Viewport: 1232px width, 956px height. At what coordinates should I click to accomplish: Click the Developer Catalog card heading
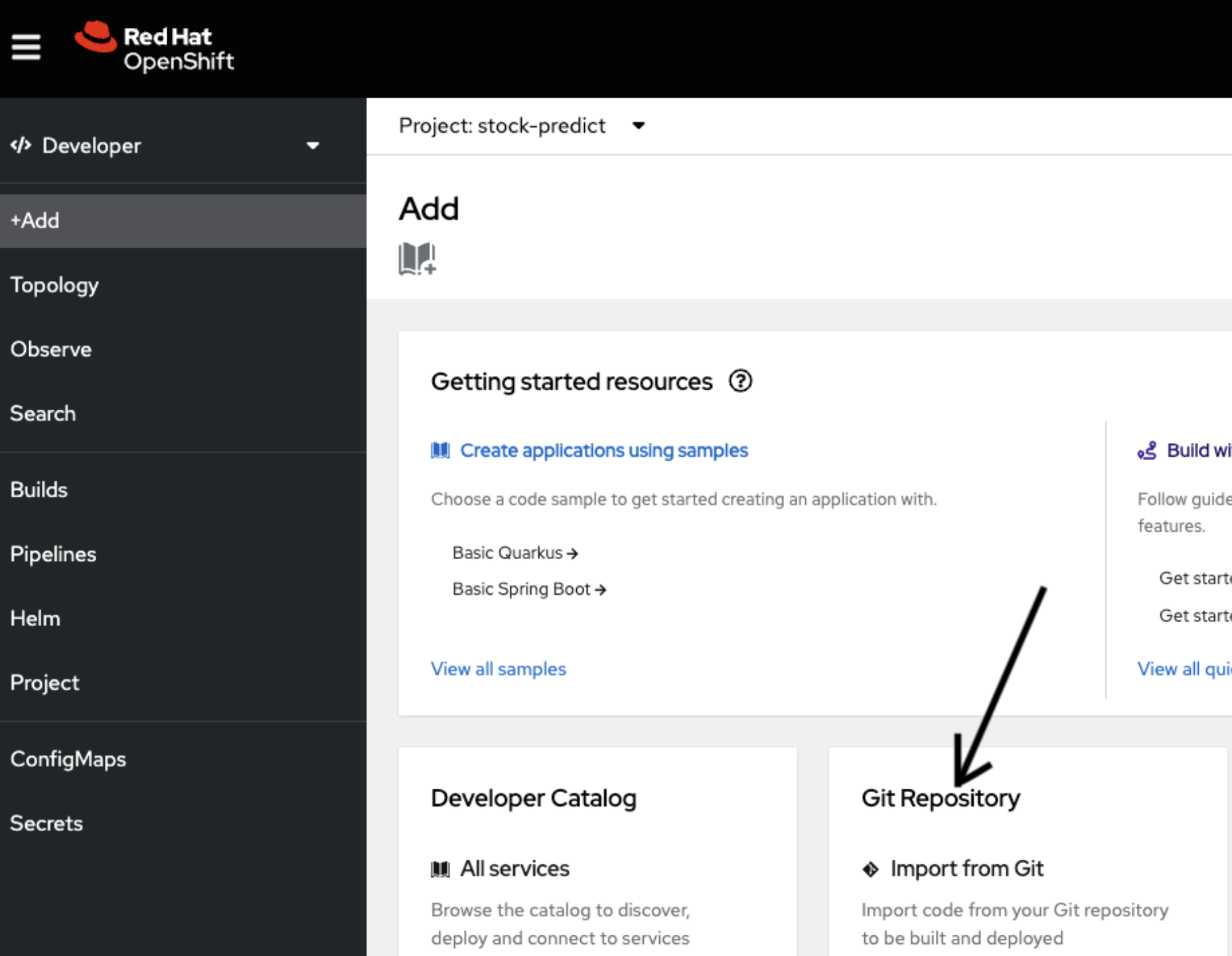click(534, 798)
